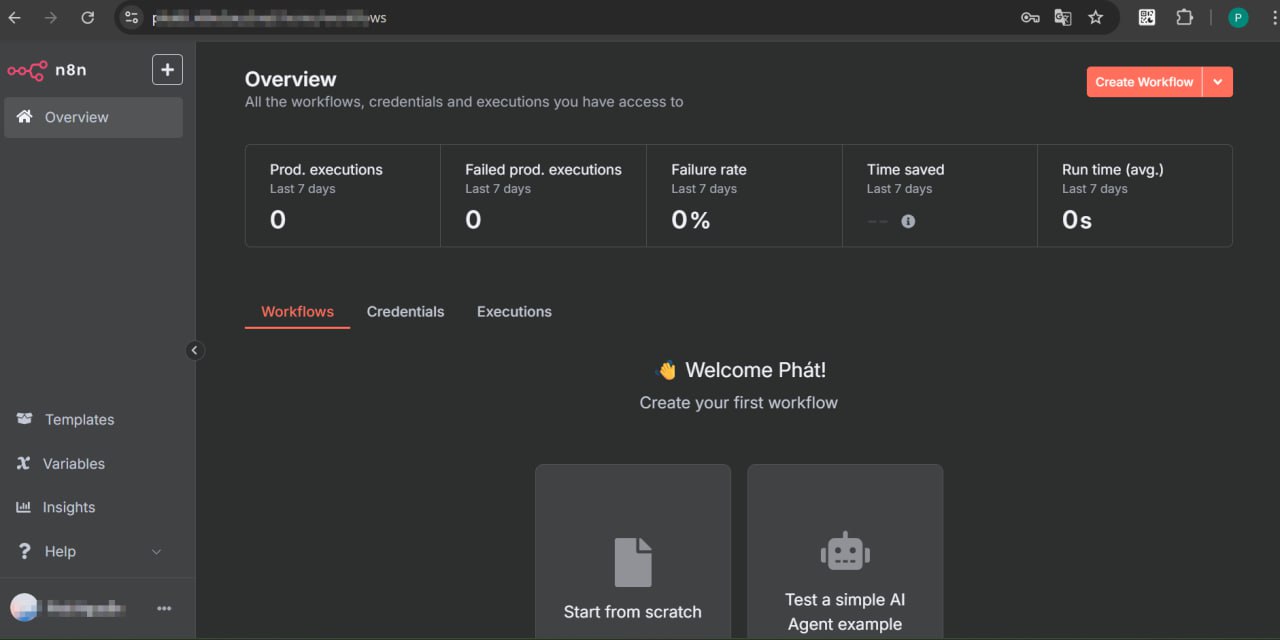Click the translate page icon
The height and width of the screenshot is (640, 1280).
coord(1062,18)
